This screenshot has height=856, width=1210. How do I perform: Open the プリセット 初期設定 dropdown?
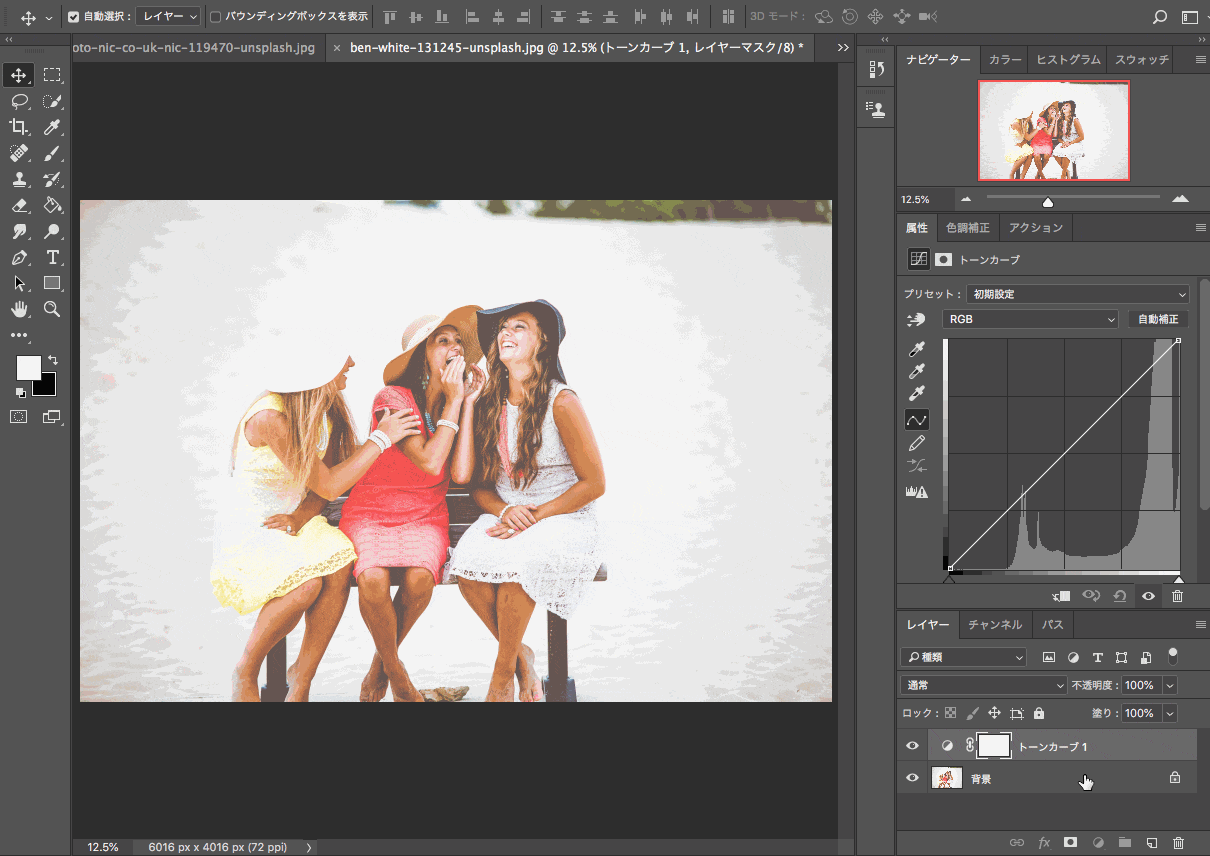tap(1078, 294)
